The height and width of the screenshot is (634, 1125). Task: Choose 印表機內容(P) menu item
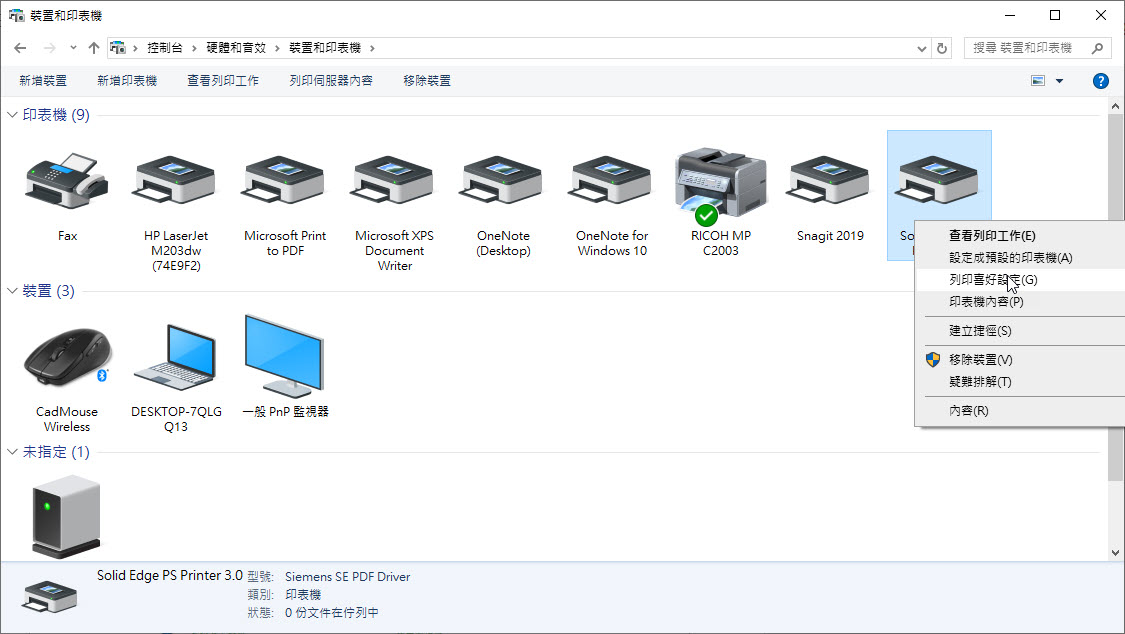coord(1020,302)
